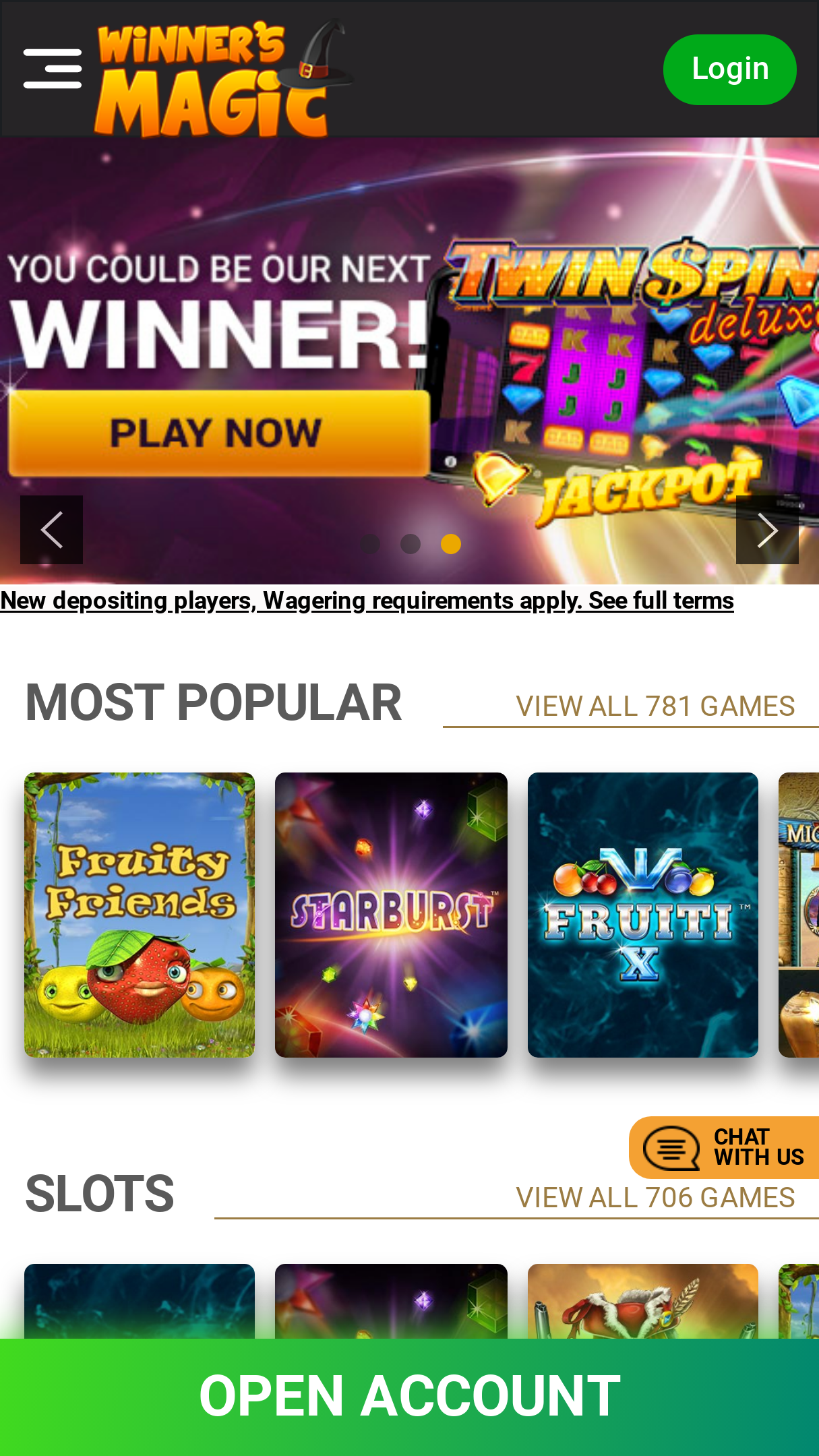Click the Play Now banner button
The height and width of the screenshot is (1456, 819).
218,433
